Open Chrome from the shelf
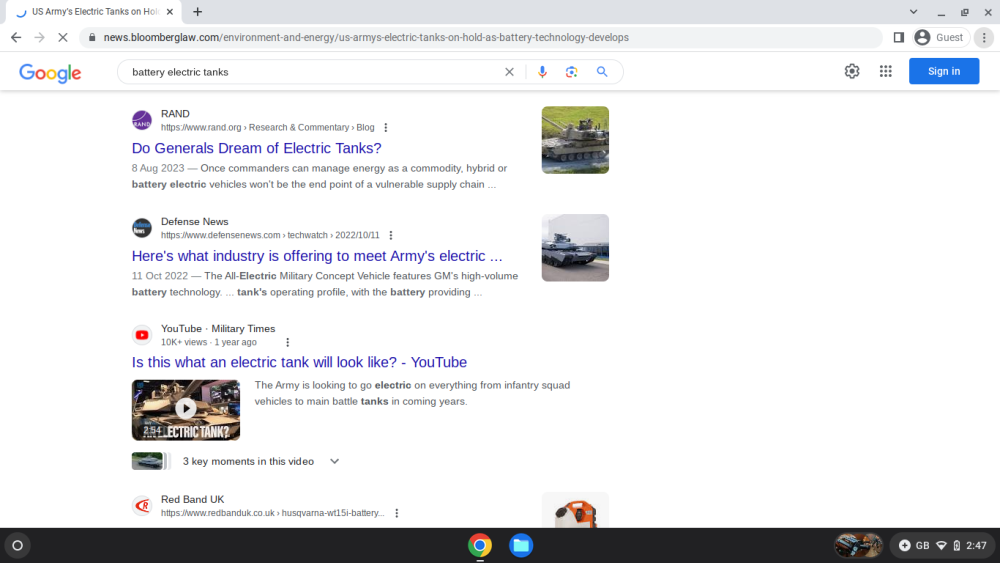Viewport: 1000px width, 563px height. tap(480, 546)
